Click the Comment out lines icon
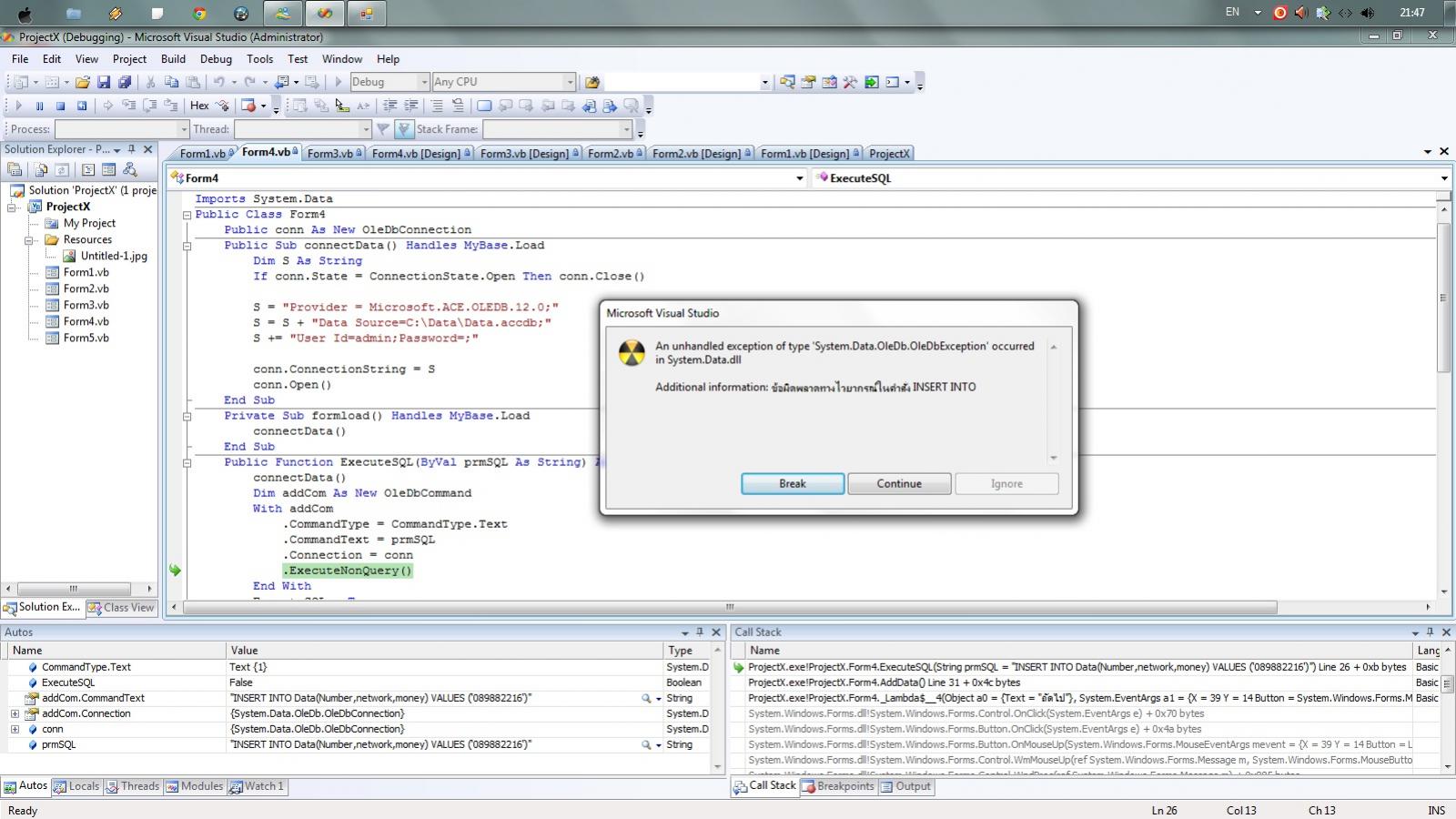Screen dimensions: 1456x819 [x=437, y=106]
